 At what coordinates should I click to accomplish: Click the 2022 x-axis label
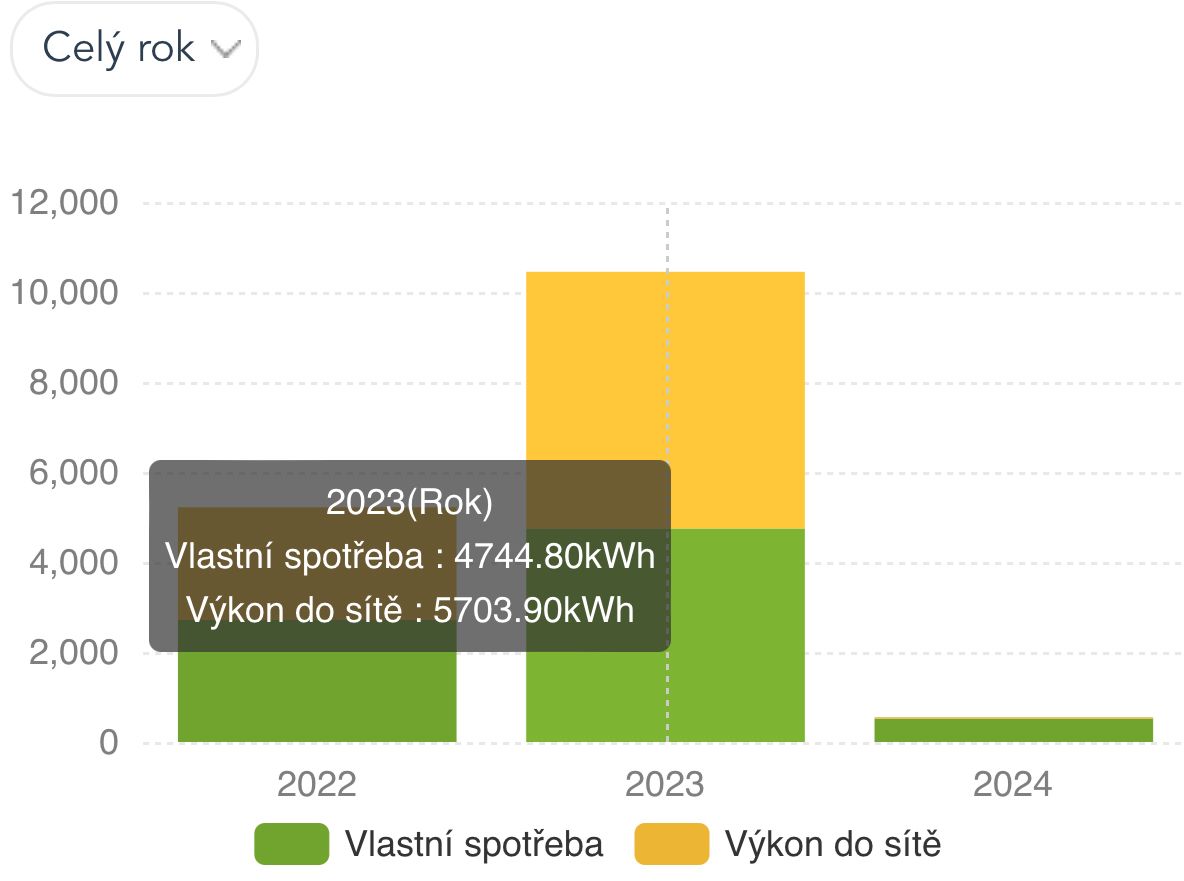pos(316,785)
